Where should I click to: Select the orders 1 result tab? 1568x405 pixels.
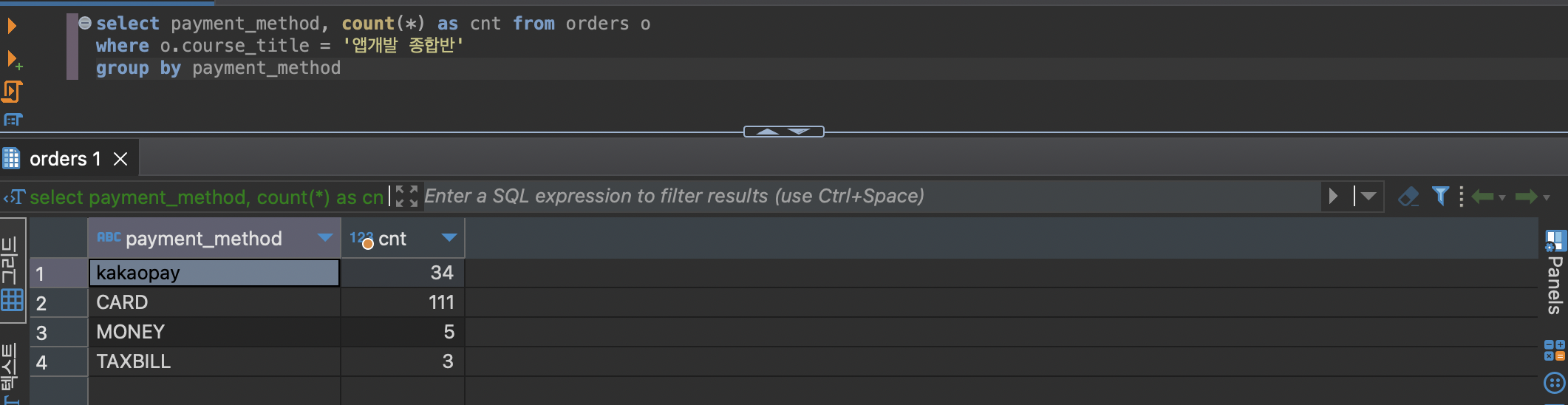(65, 159)
